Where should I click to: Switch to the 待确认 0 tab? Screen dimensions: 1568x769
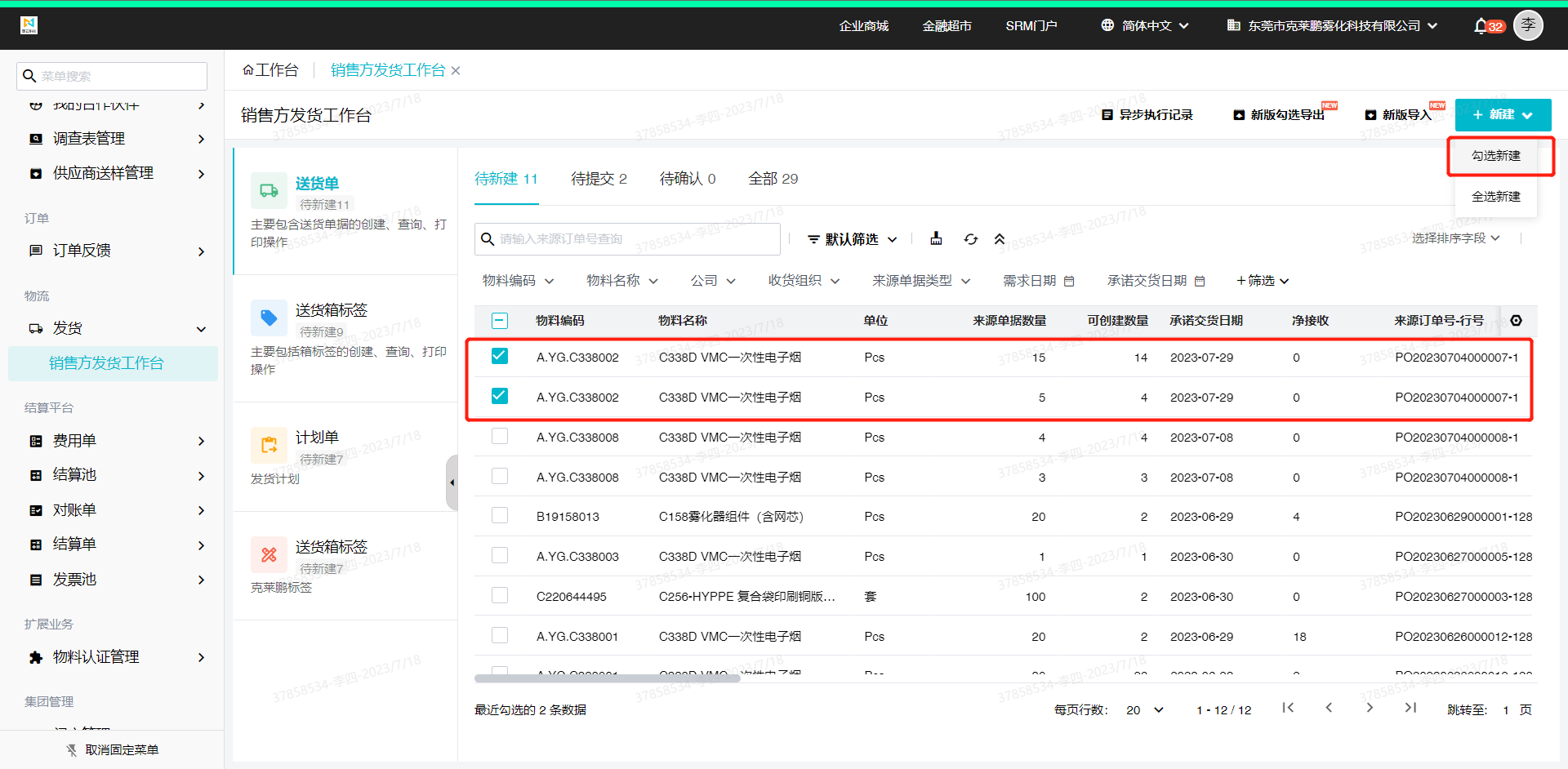[688, 179]
